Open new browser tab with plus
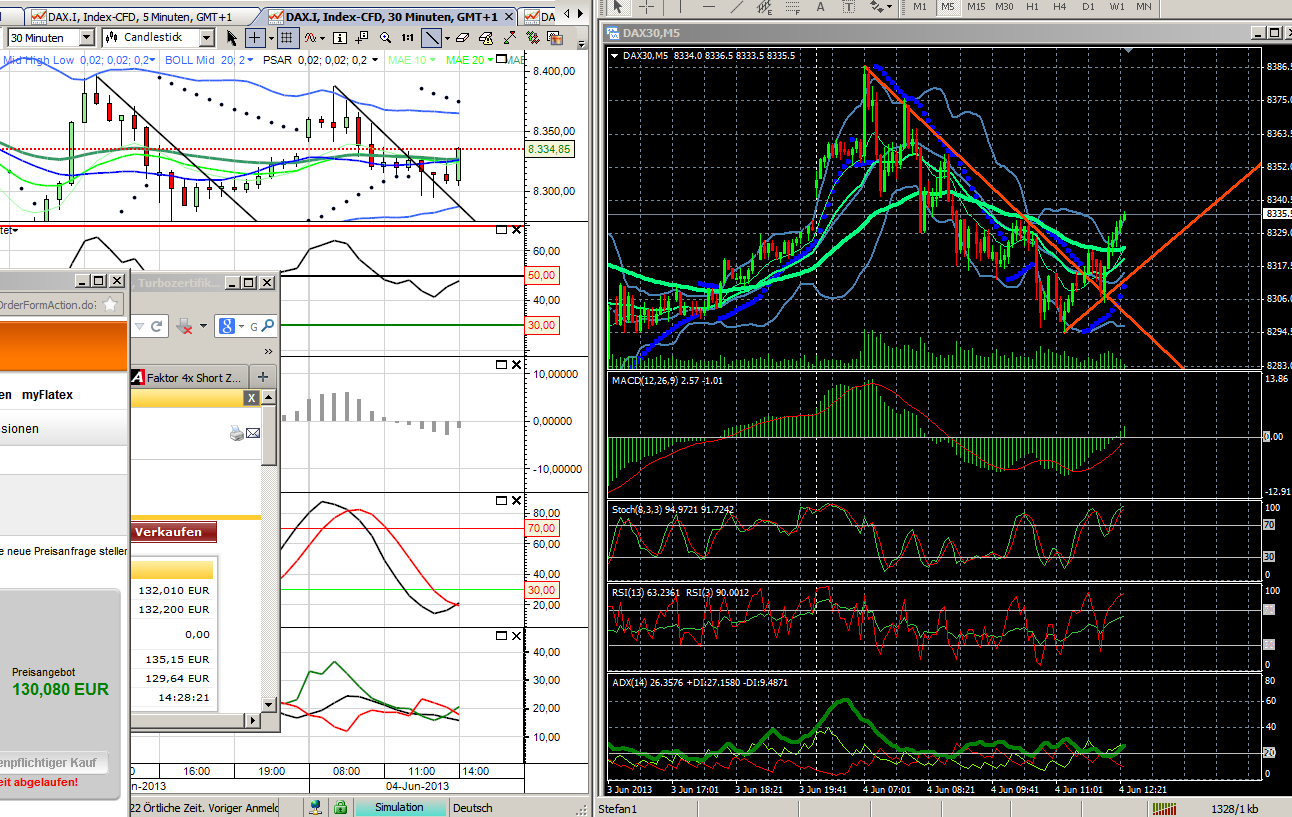This screenshot has height=817, width=1292. [x=263, y=377]
